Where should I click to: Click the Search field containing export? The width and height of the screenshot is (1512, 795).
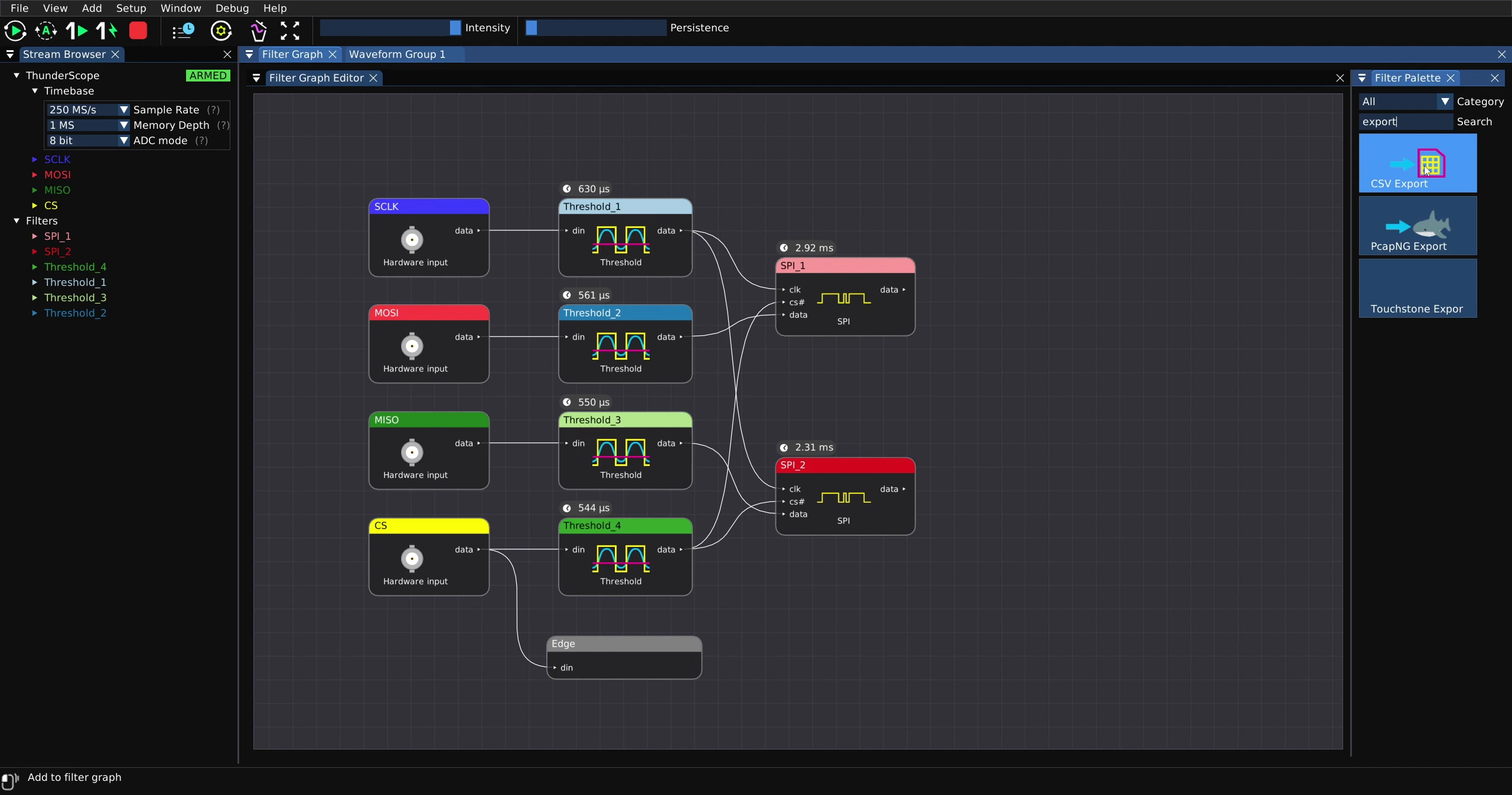(x=1405, y=122)
